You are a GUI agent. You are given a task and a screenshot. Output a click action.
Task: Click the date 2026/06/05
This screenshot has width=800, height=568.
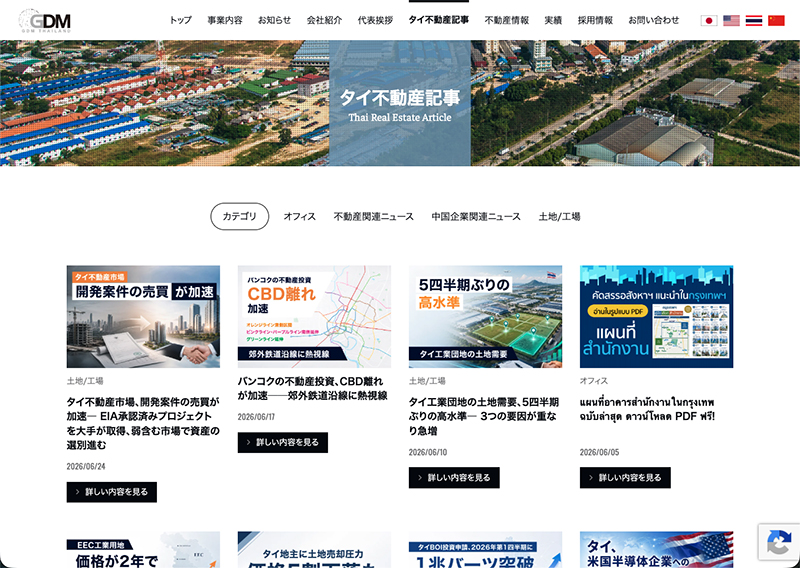click(x=599, y=452)
